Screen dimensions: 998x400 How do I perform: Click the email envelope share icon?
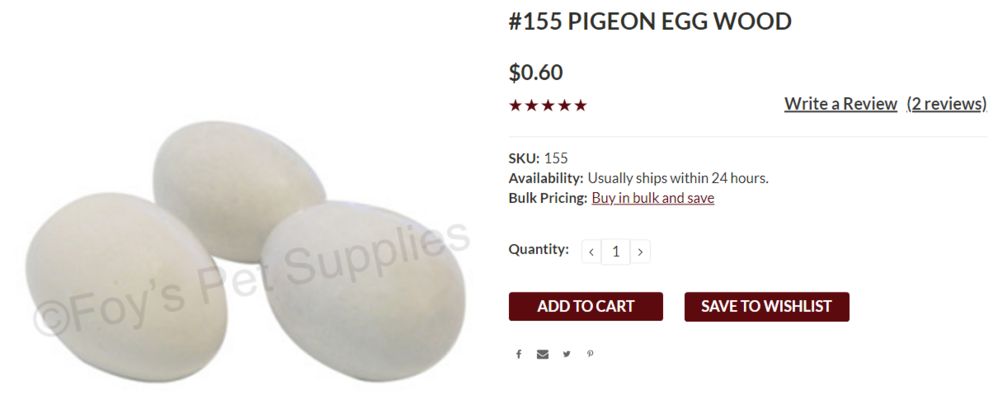coord(542,354)
